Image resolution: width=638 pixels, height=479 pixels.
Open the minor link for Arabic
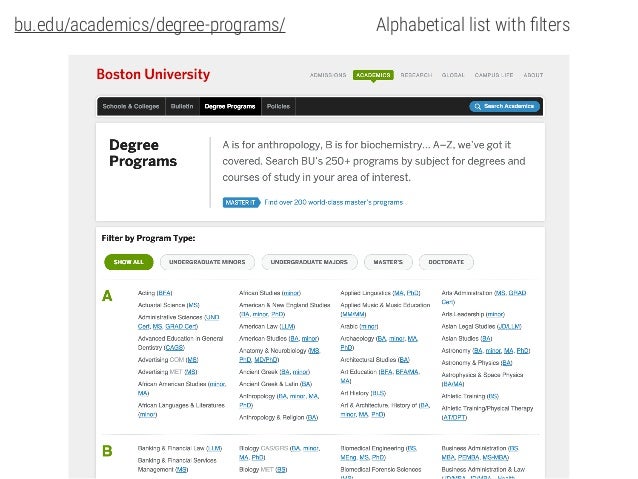coord(369,326)
